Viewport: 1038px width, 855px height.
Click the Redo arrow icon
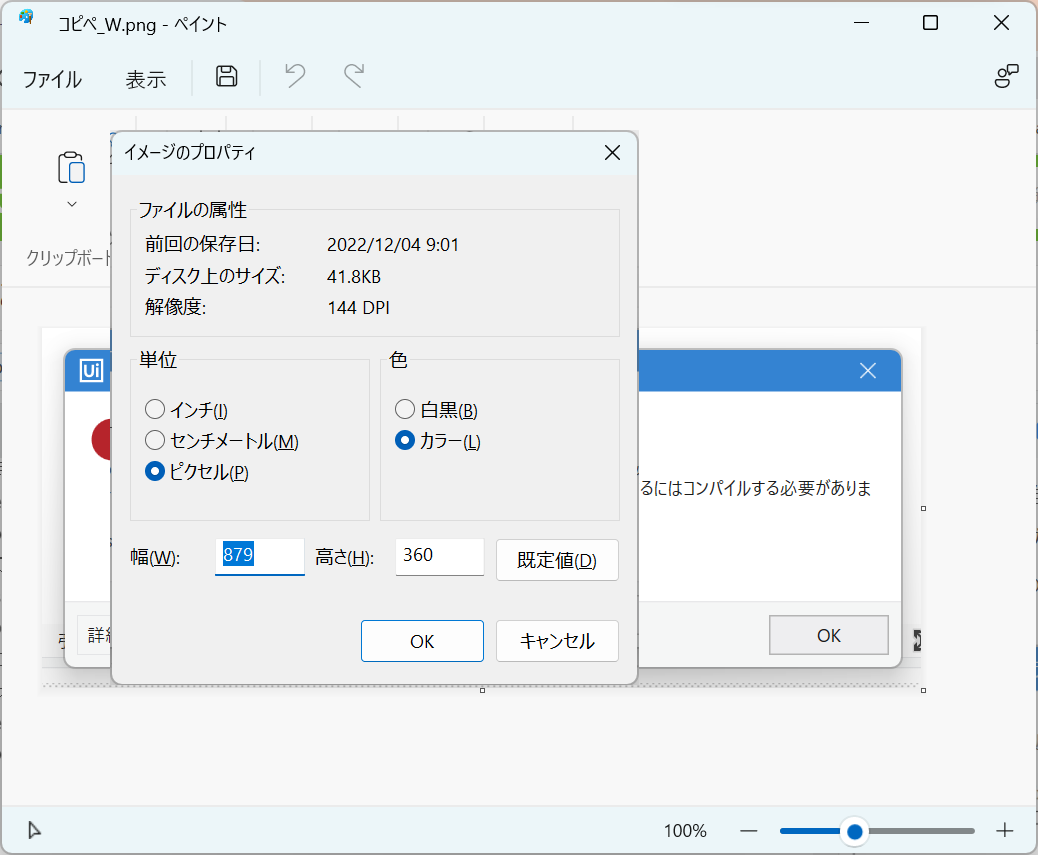click(x=353, y=78)
